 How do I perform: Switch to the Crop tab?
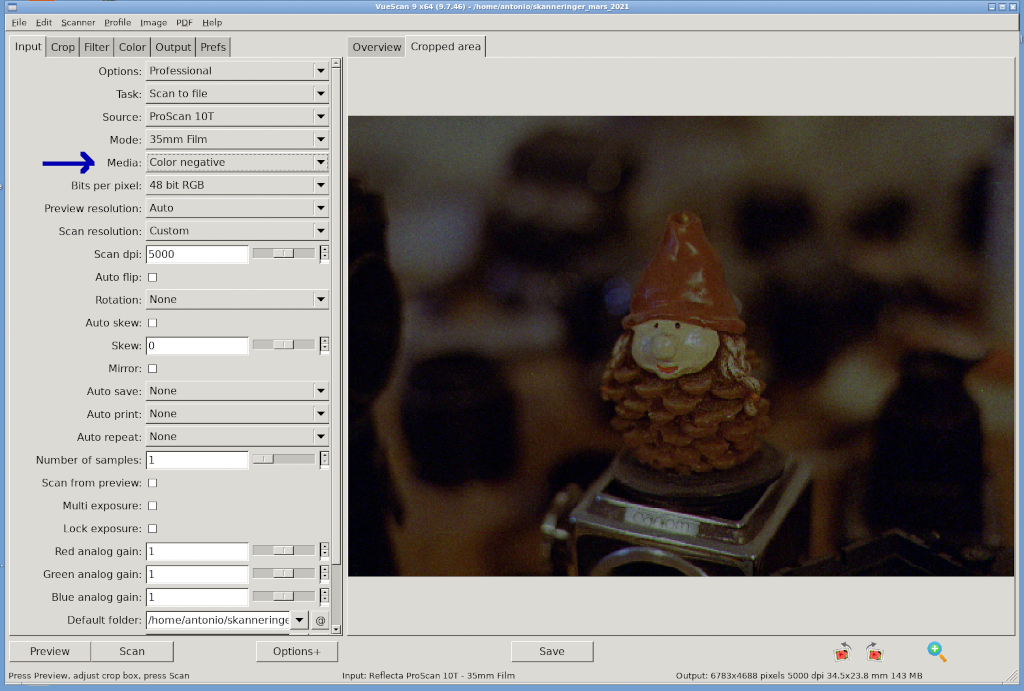[63, 47]
